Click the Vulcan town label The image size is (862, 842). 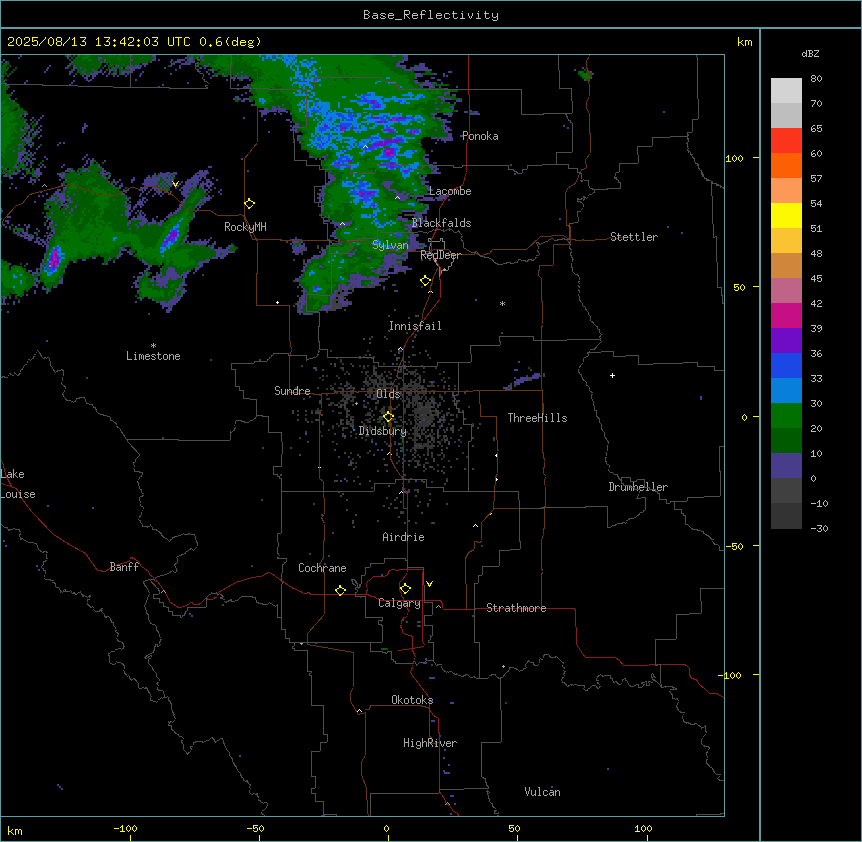point(542,792)
